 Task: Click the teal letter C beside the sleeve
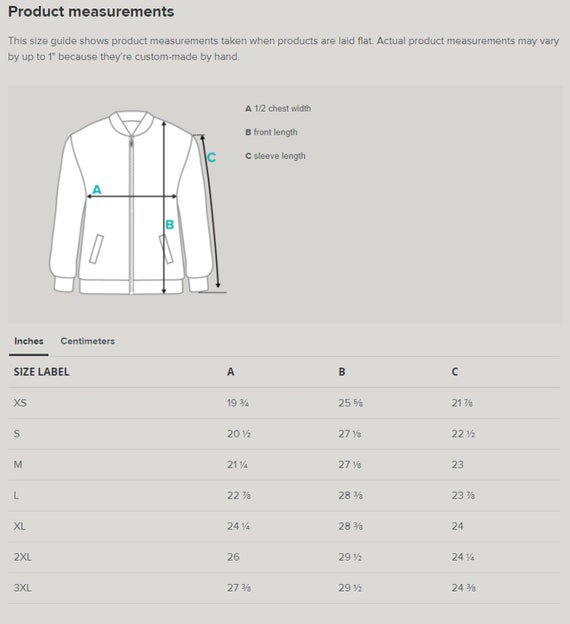pos(211,158)
